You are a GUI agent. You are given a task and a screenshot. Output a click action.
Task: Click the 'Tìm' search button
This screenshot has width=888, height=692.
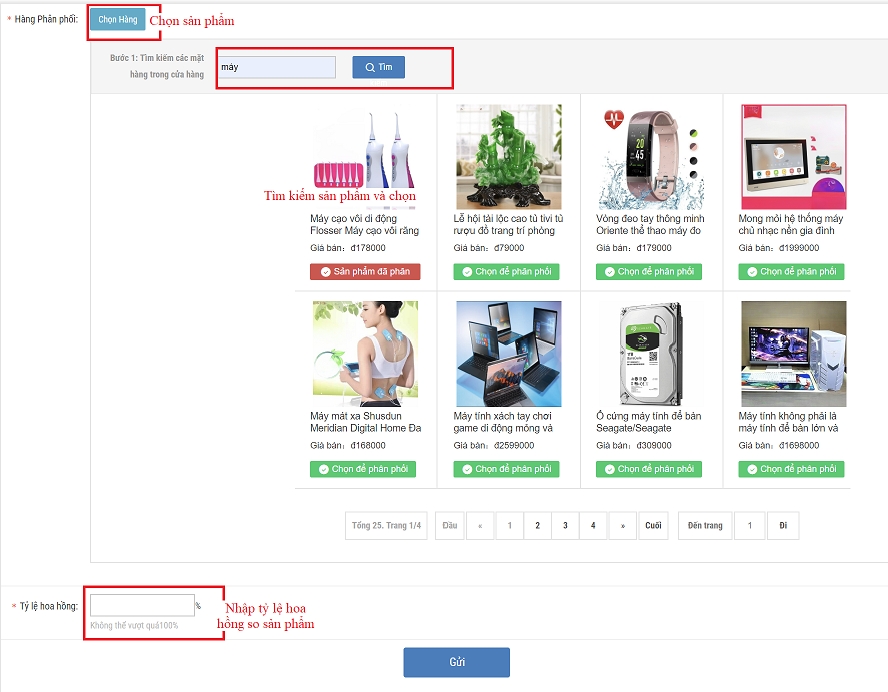click(378, 67)
